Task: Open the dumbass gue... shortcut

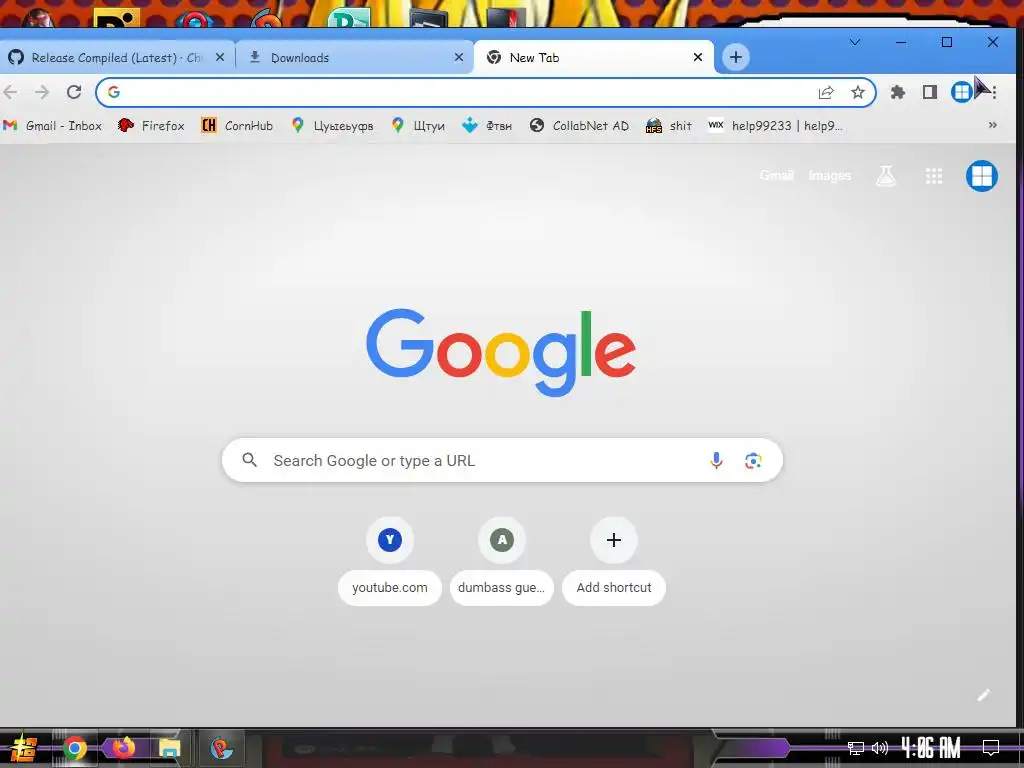Action: (502, 562)
